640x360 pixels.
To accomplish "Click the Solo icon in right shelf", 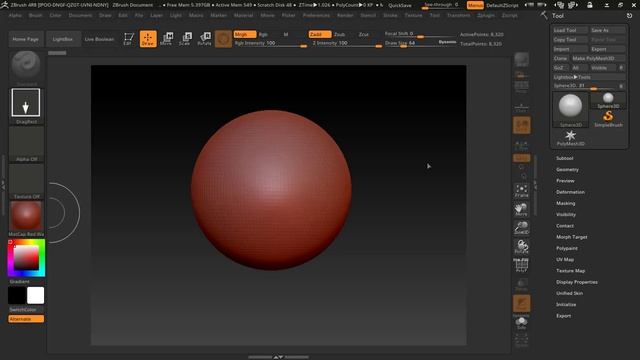I will point(522,323).
